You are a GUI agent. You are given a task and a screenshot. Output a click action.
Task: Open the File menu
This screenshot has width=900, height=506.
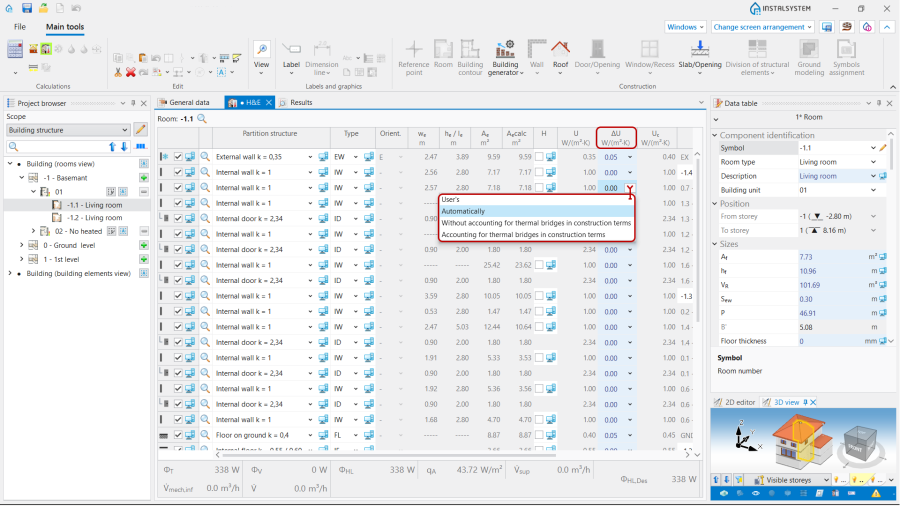[x=20, y=27]
